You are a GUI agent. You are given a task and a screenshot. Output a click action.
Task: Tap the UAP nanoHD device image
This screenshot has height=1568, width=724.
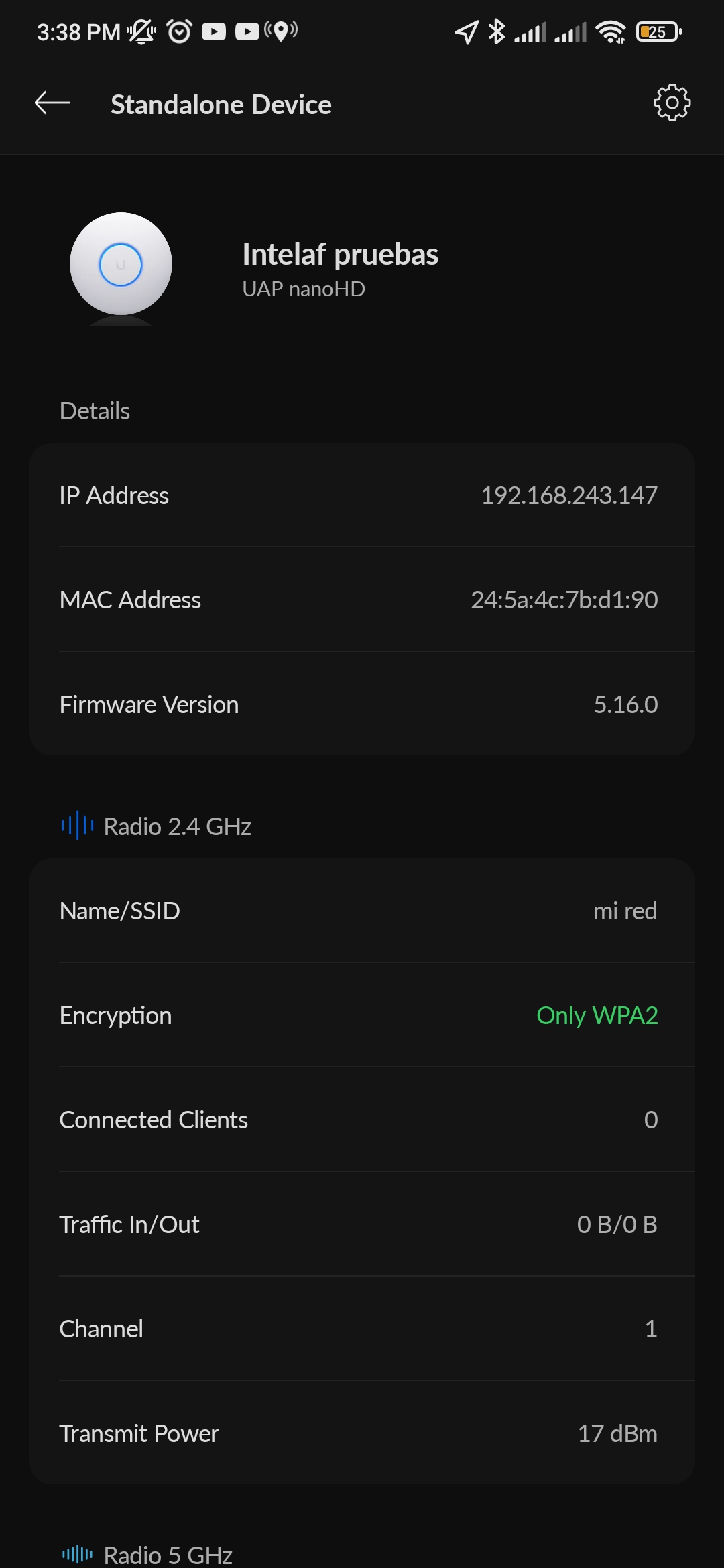(x=121, y=265)
